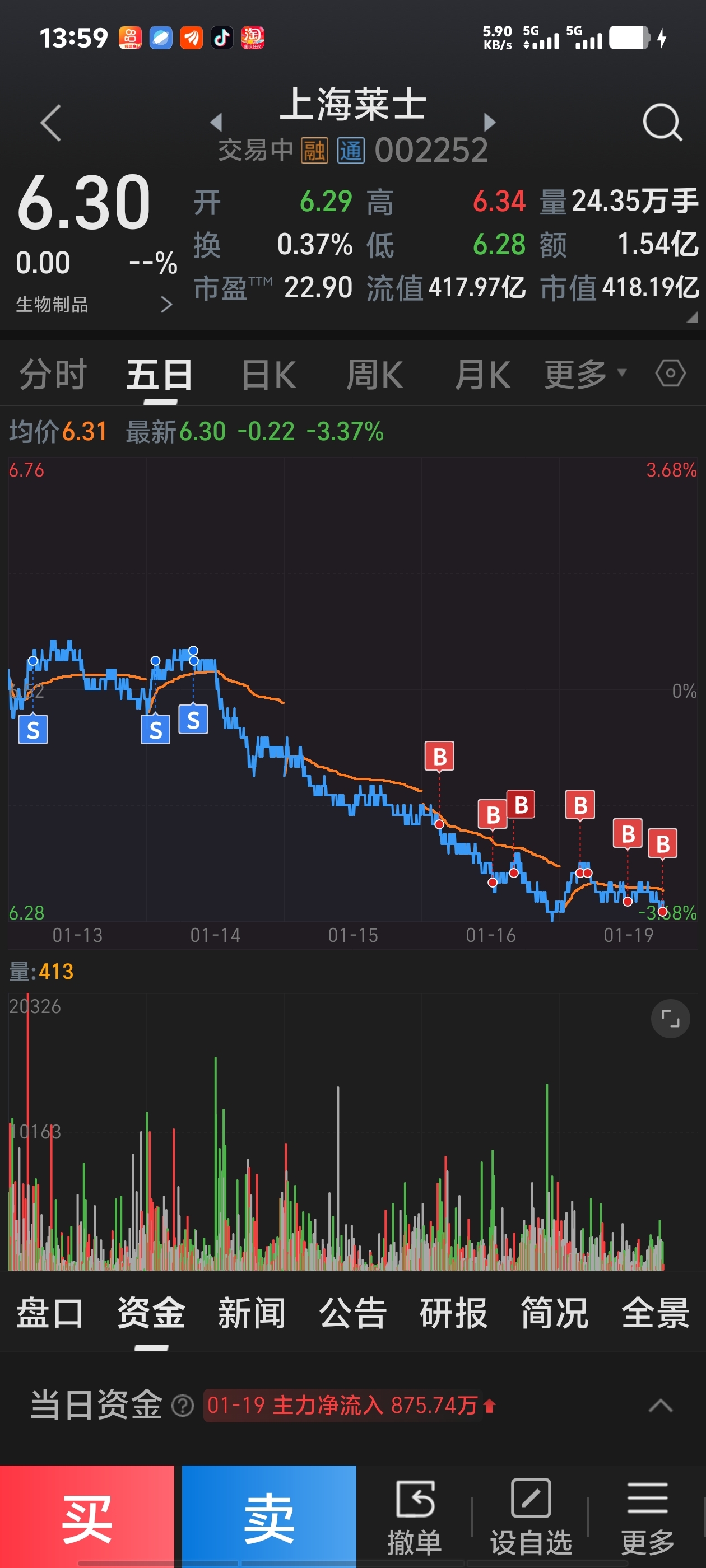This screenshot has height=1568, width=706.
Task: Open the 全景 tab
Action: pyautogui.click(x=656, y=1313)
